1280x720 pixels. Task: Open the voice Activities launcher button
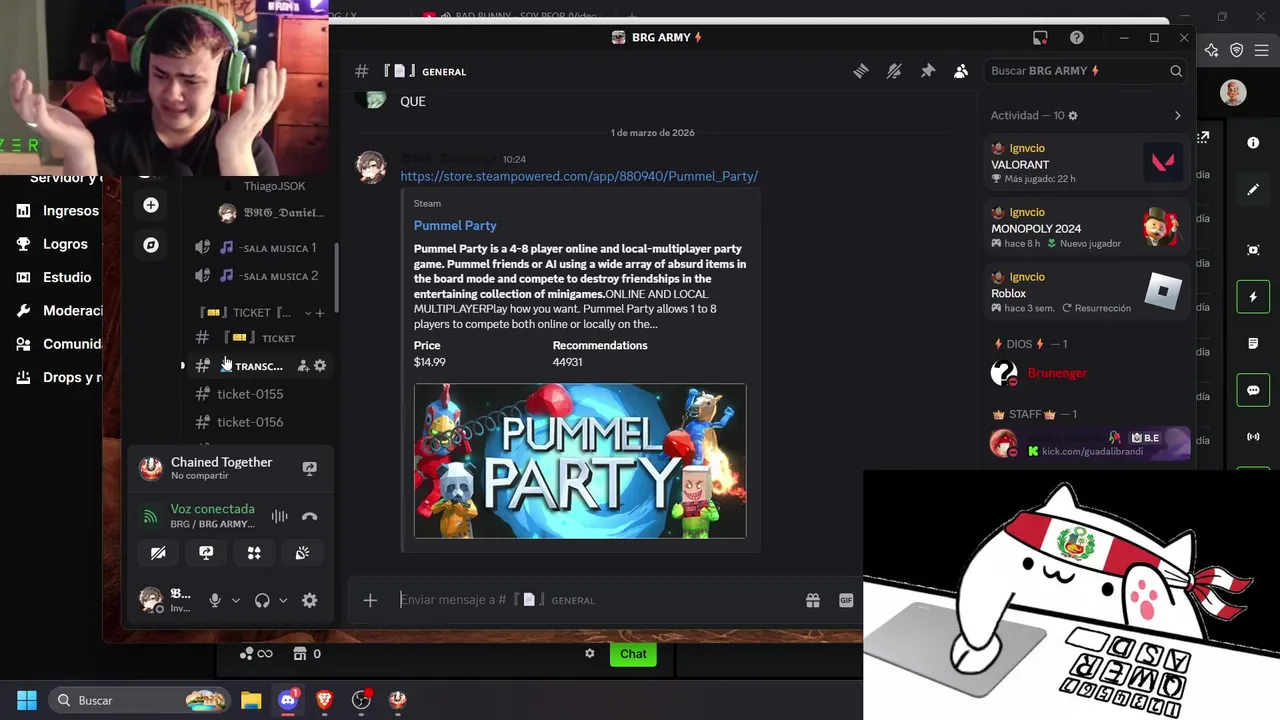coord(254,553)
